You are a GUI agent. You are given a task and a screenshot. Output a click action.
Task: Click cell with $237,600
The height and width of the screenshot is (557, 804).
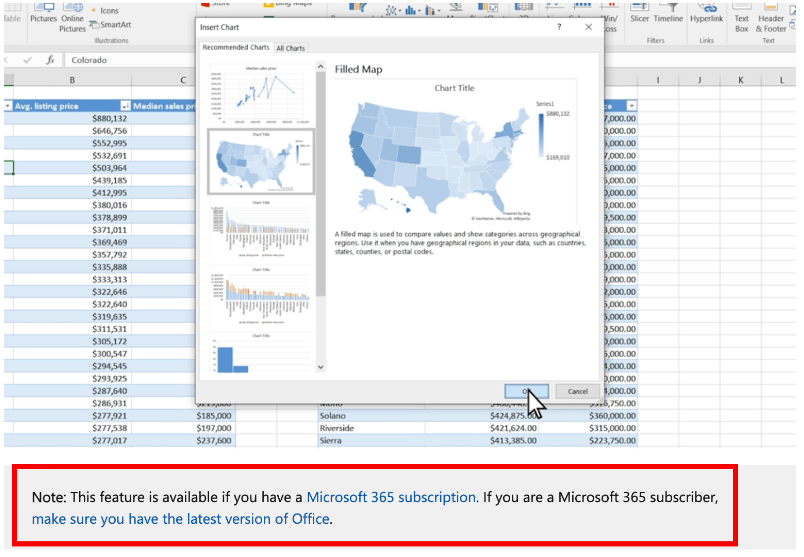click(x=184, y=440)
